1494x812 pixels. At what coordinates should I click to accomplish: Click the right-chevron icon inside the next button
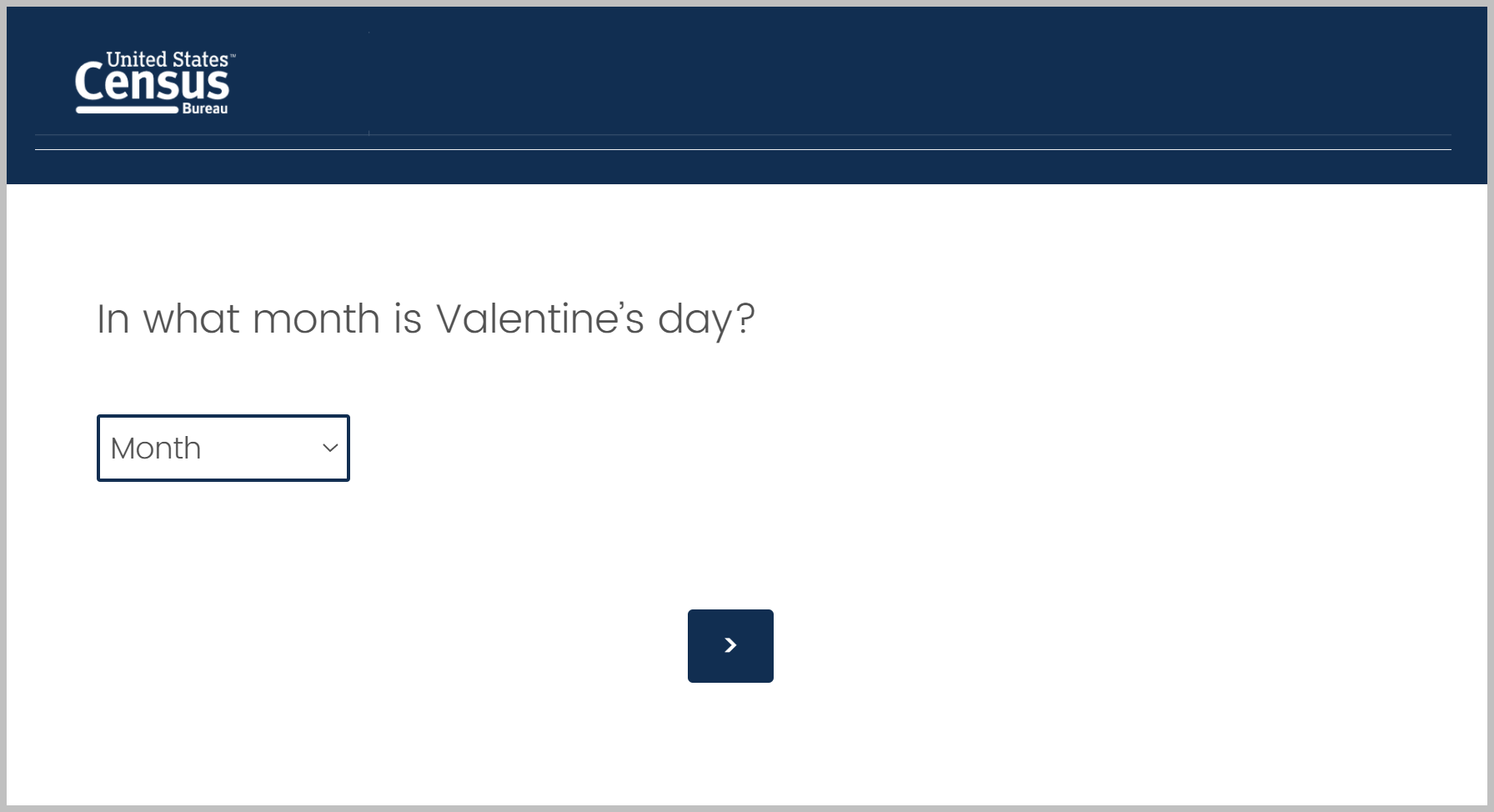click(730, 645)
